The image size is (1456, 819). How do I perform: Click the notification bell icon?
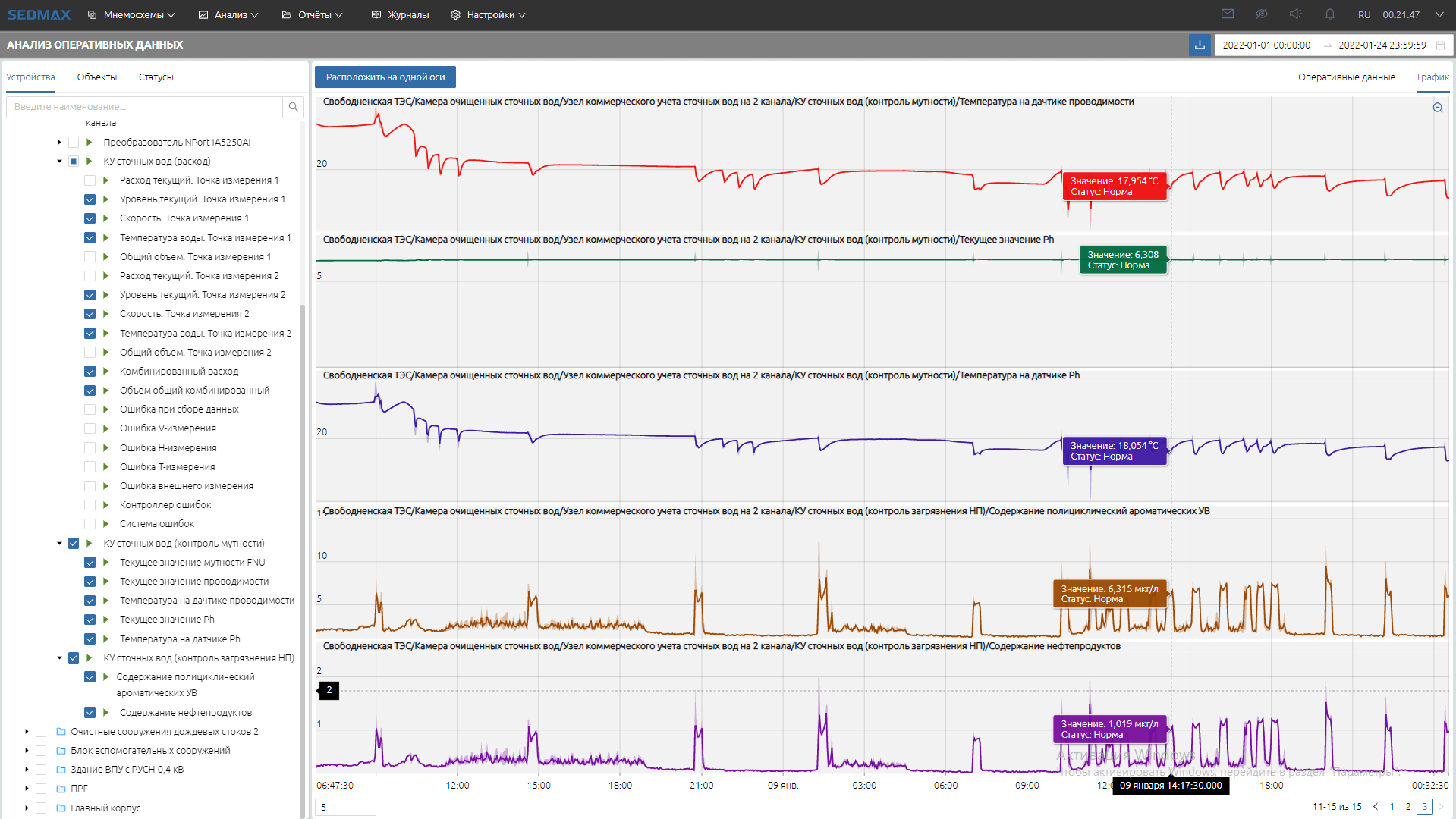point(1329,14)
